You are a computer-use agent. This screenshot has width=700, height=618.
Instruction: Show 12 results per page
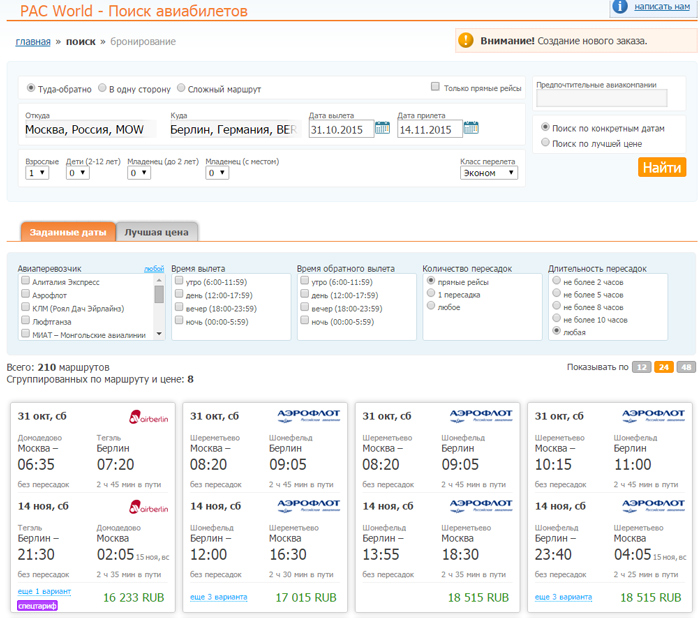642,367
